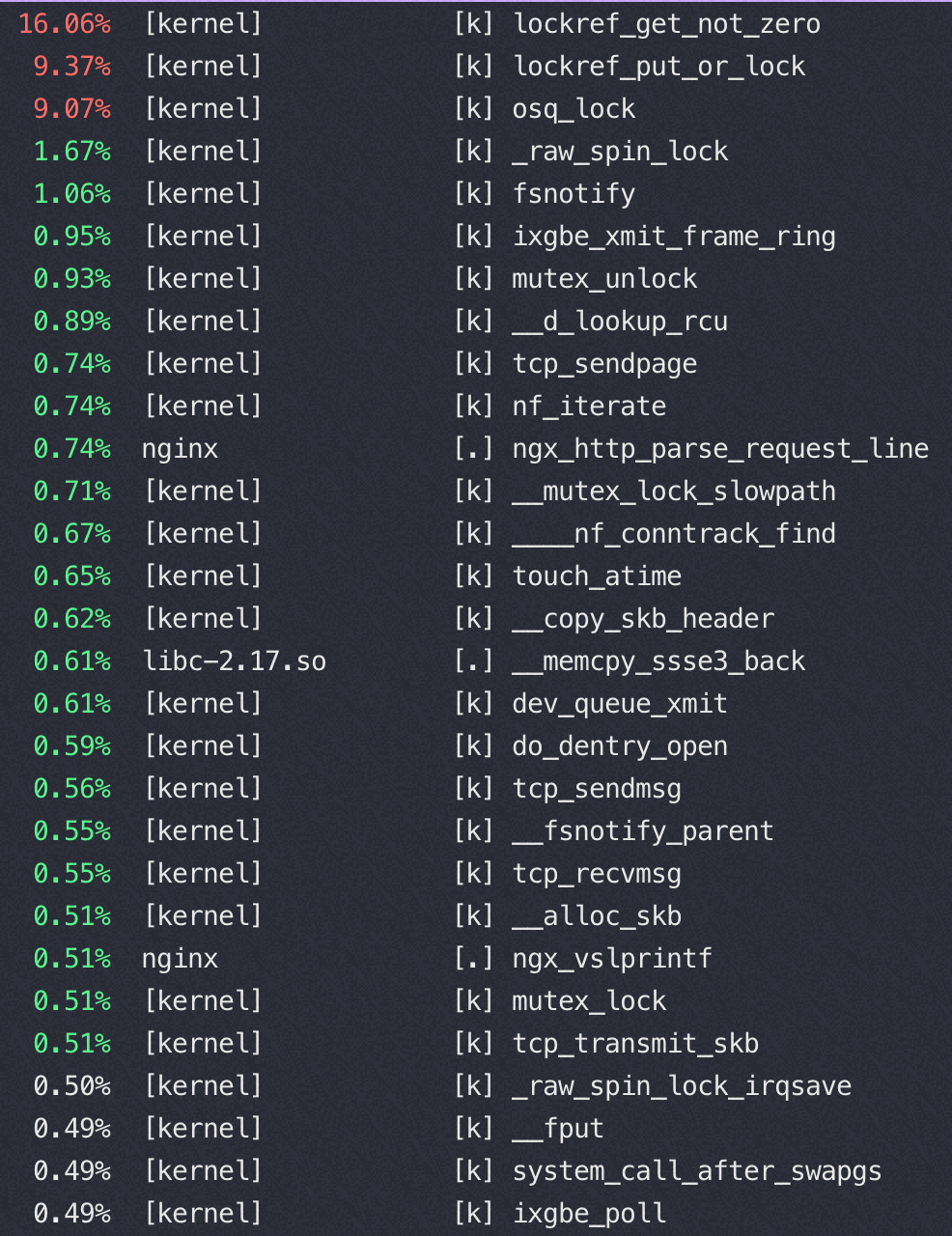Click the do_dentry_open symbol

coord(620,746)
